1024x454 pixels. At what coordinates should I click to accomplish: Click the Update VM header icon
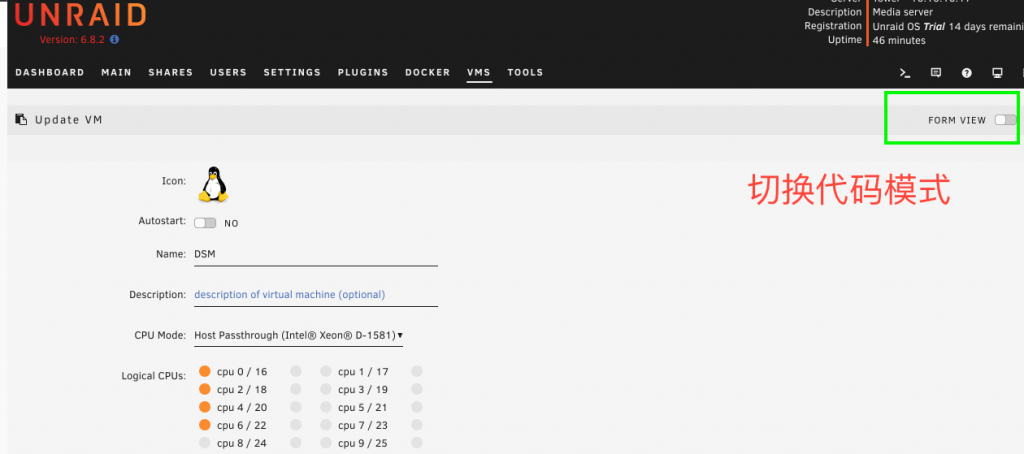(22, 120)
